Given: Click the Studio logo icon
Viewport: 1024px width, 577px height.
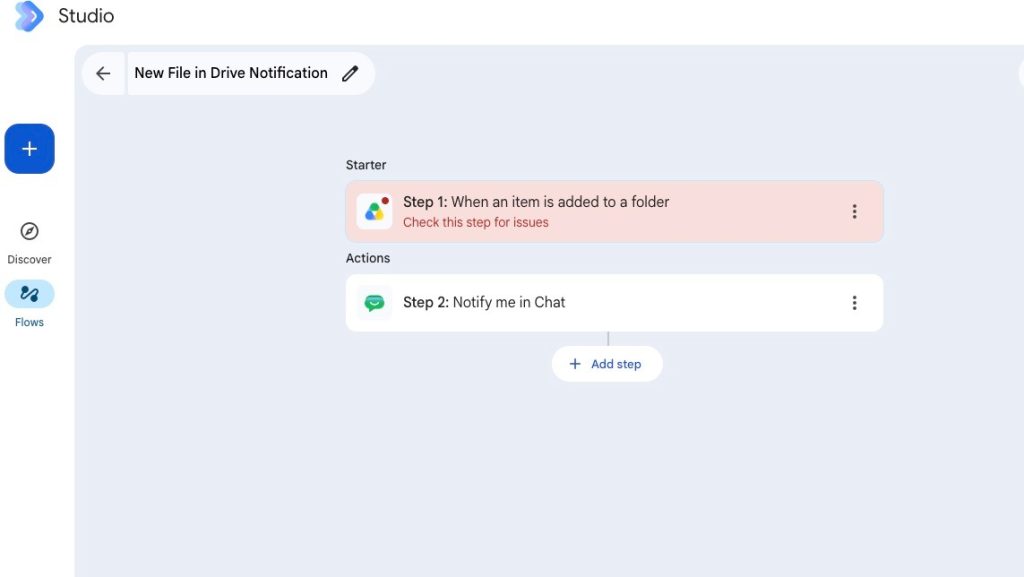Looking at the screenshot, I should point(29,16).
